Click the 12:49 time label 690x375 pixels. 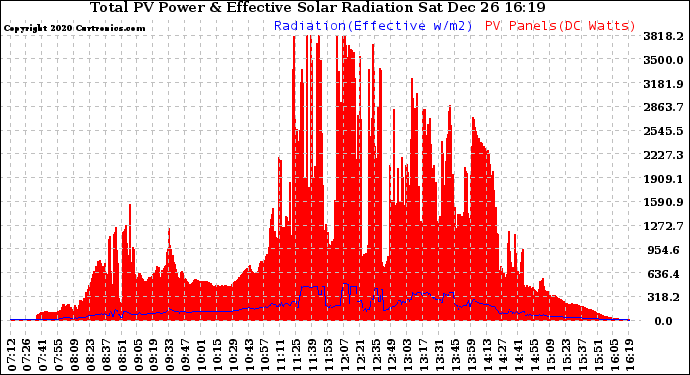[392, 355]
